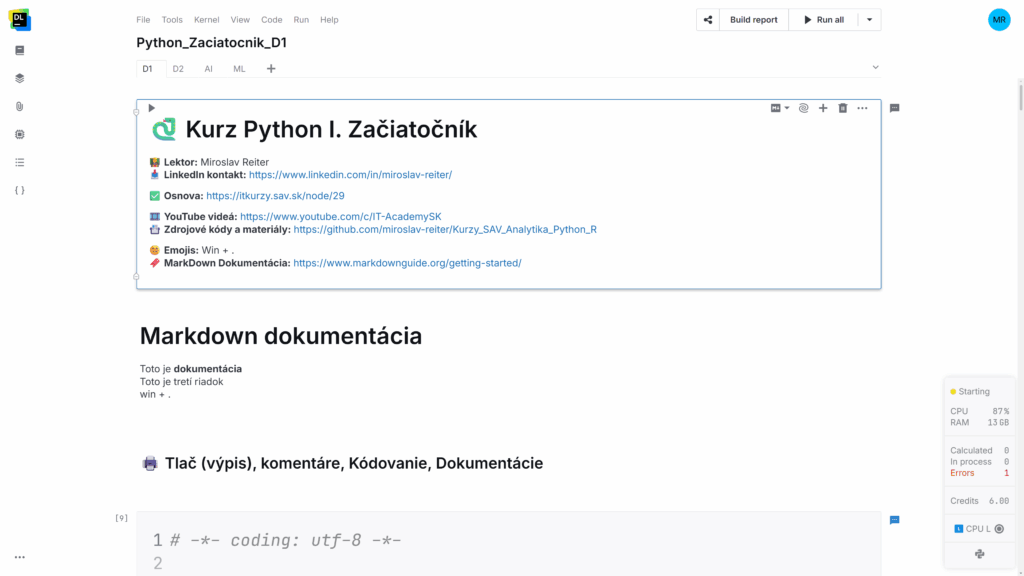This screenshot has width=1024, height=576.
Task: Open the YouTube IT-AcademySK link
Action: [340, 217]
